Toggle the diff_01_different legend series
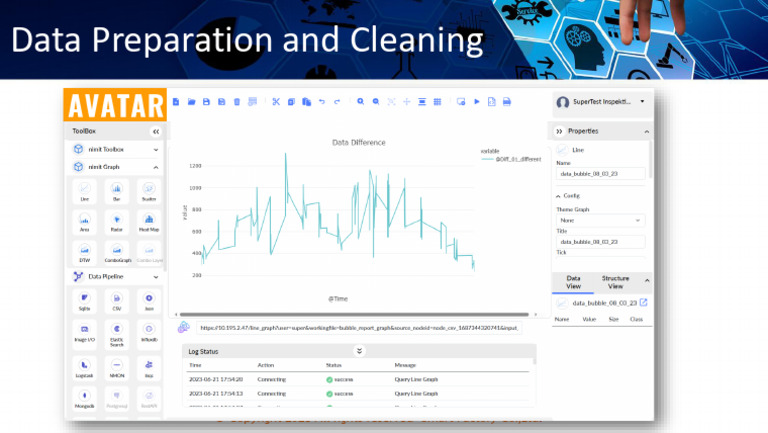This screenshot has width=768, height=433. (x=512, y=159)
